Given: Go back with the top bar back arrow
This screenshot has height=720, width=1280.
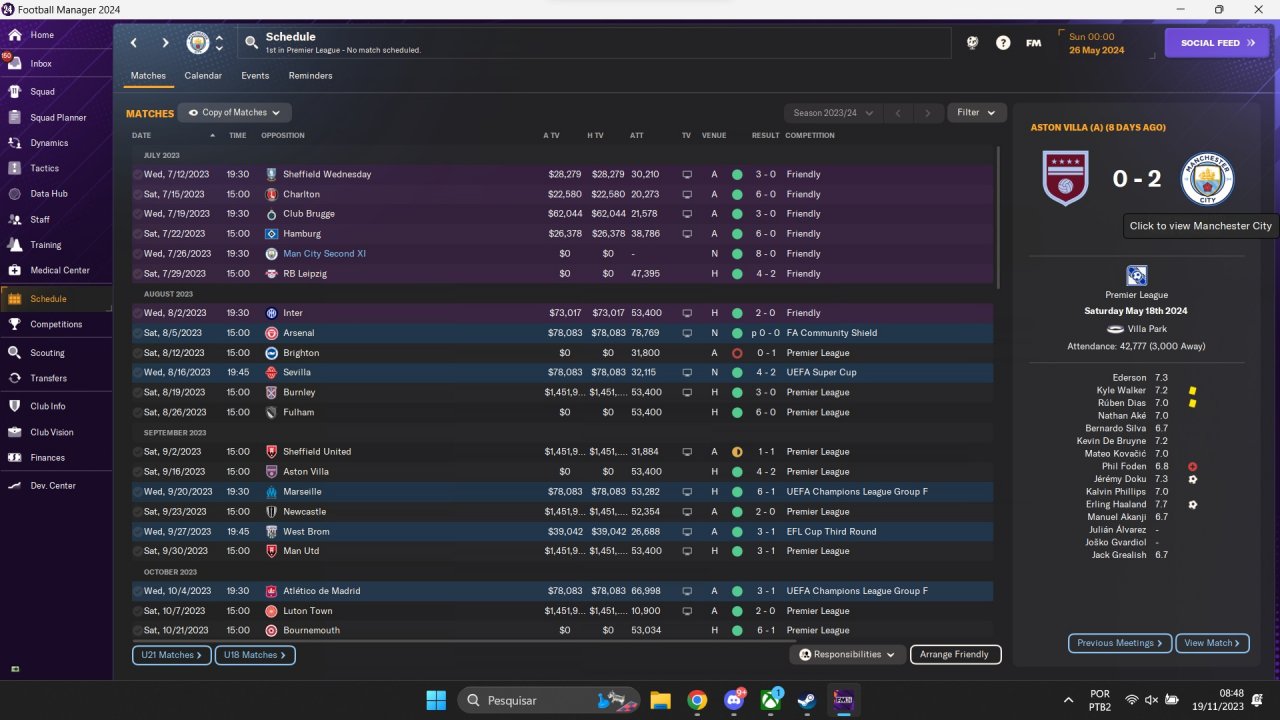Looking at the screenshot, I should click(134, 43).
